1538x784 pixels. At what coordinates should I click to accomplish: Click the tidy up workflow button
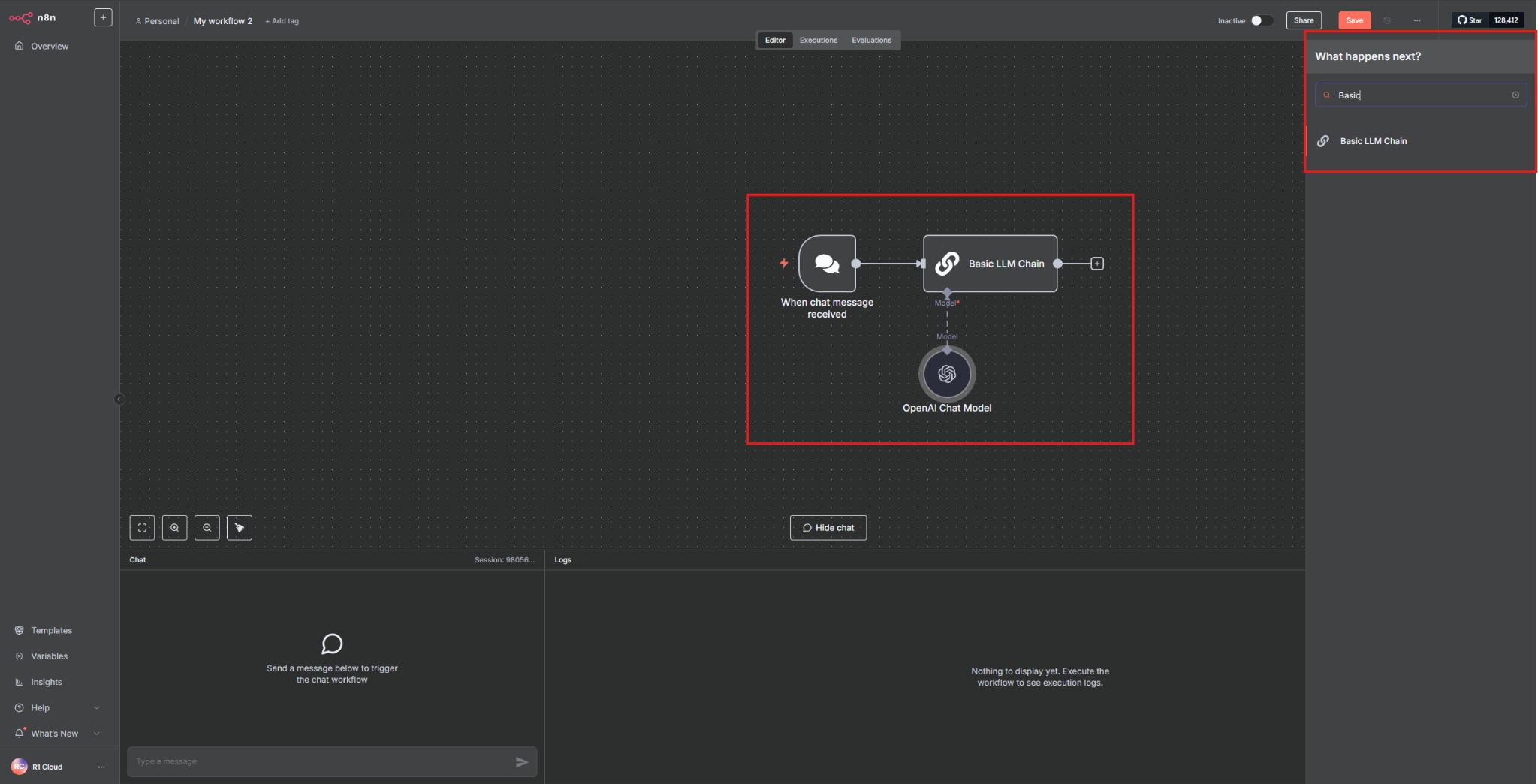(x=239, y=528)
